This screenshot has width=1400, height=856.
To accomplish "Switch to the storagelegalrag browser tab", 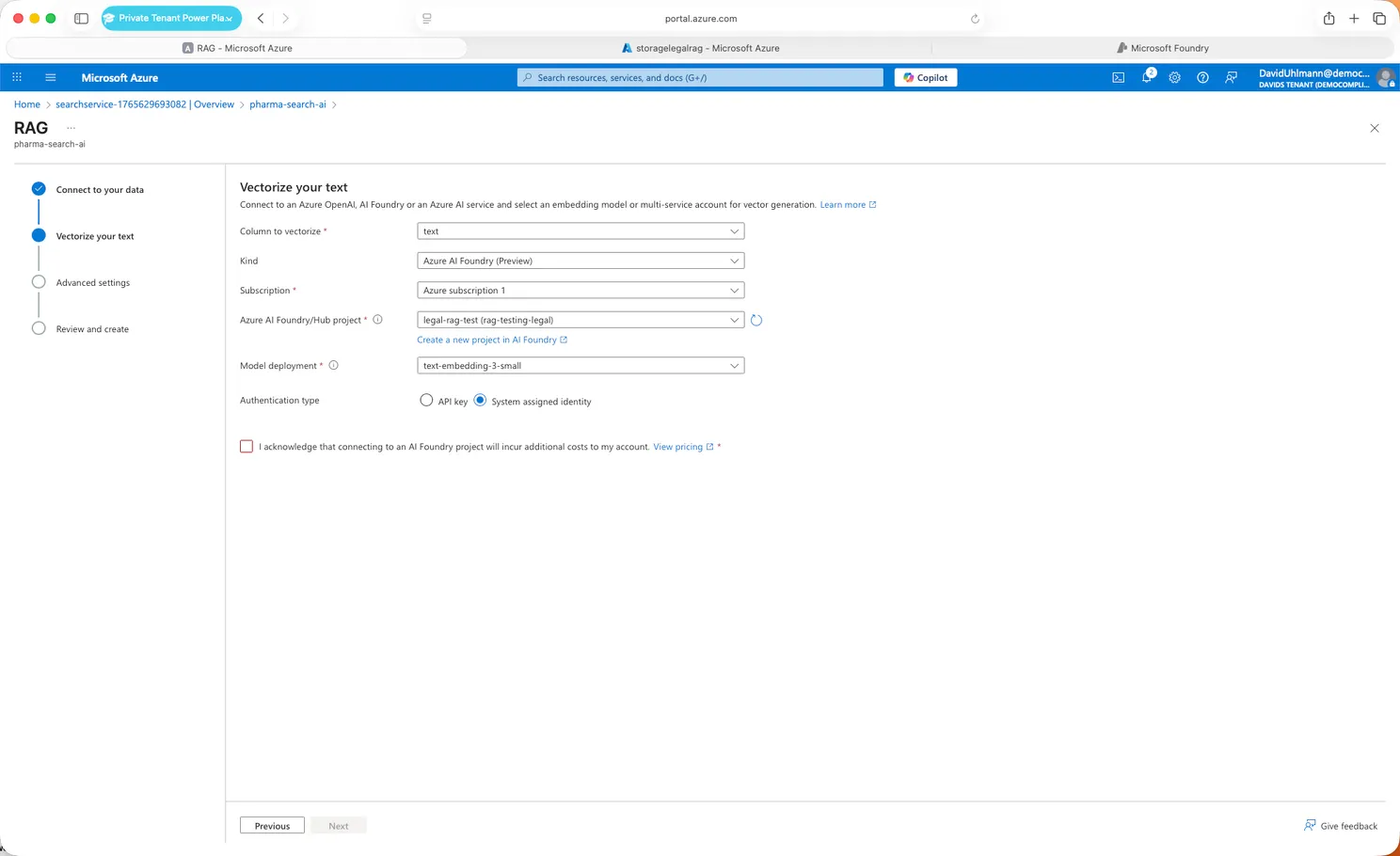I will point(700,48).
